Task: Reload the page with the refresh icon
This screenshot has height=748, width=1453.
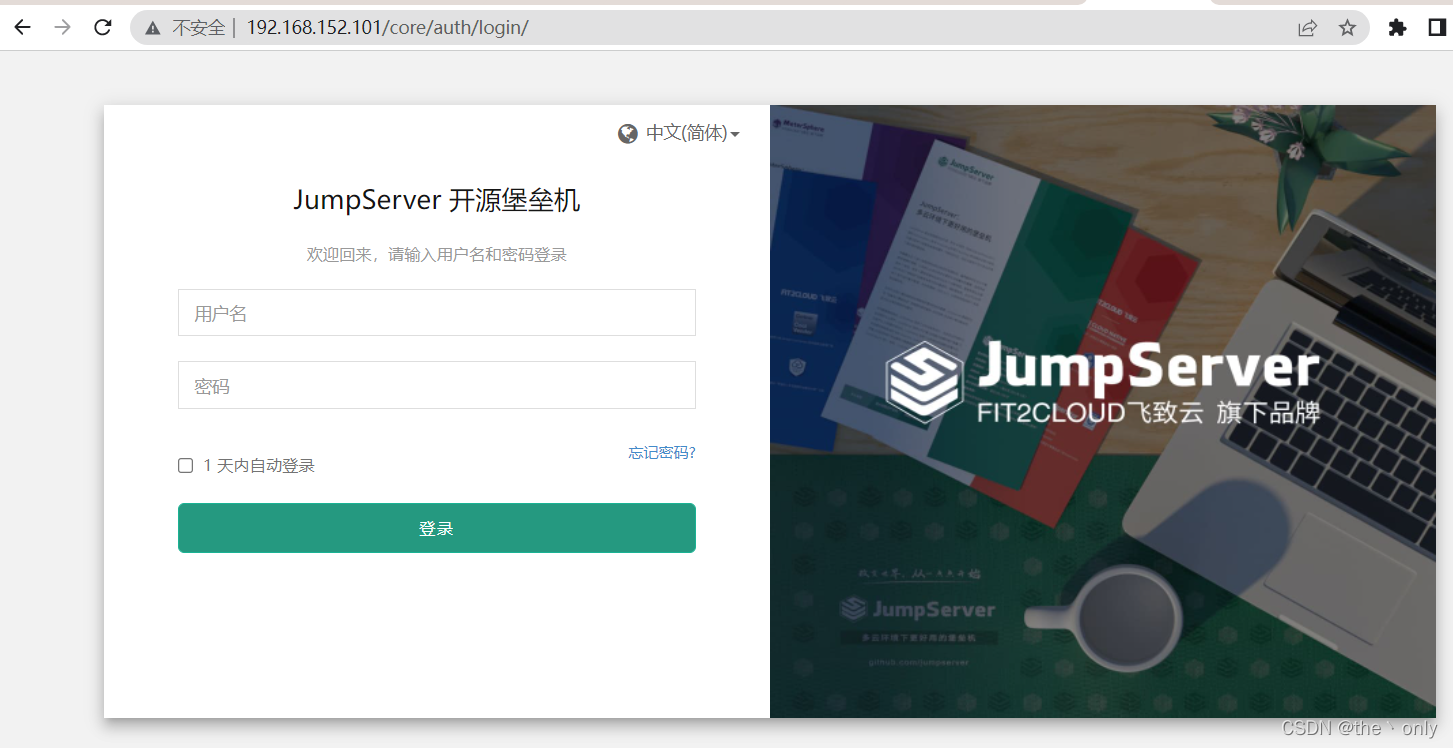Action: point(102,27)
